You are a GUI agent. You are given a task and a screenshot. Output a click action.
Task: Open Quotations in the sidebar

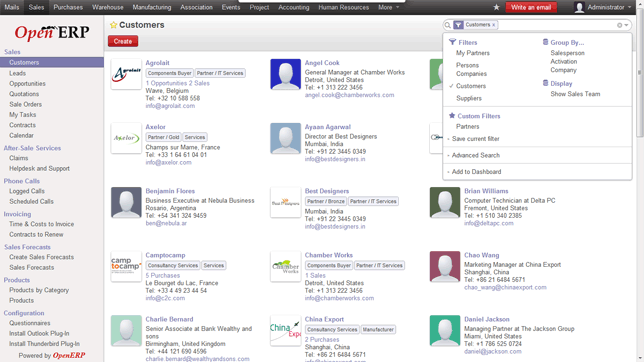24,94
